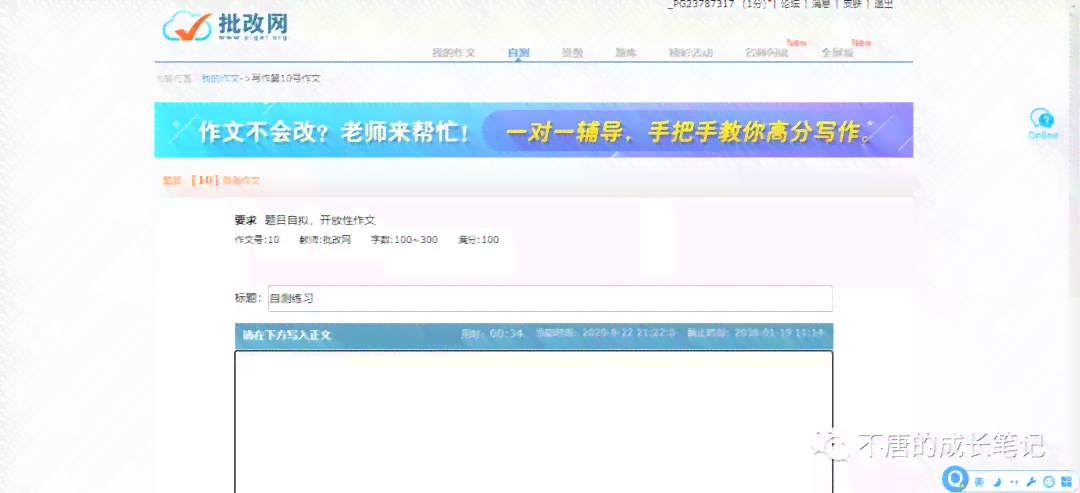Click the 皮肤 link at top
The width and height of the screenshot is (1080, 493).
click(852, 3)
